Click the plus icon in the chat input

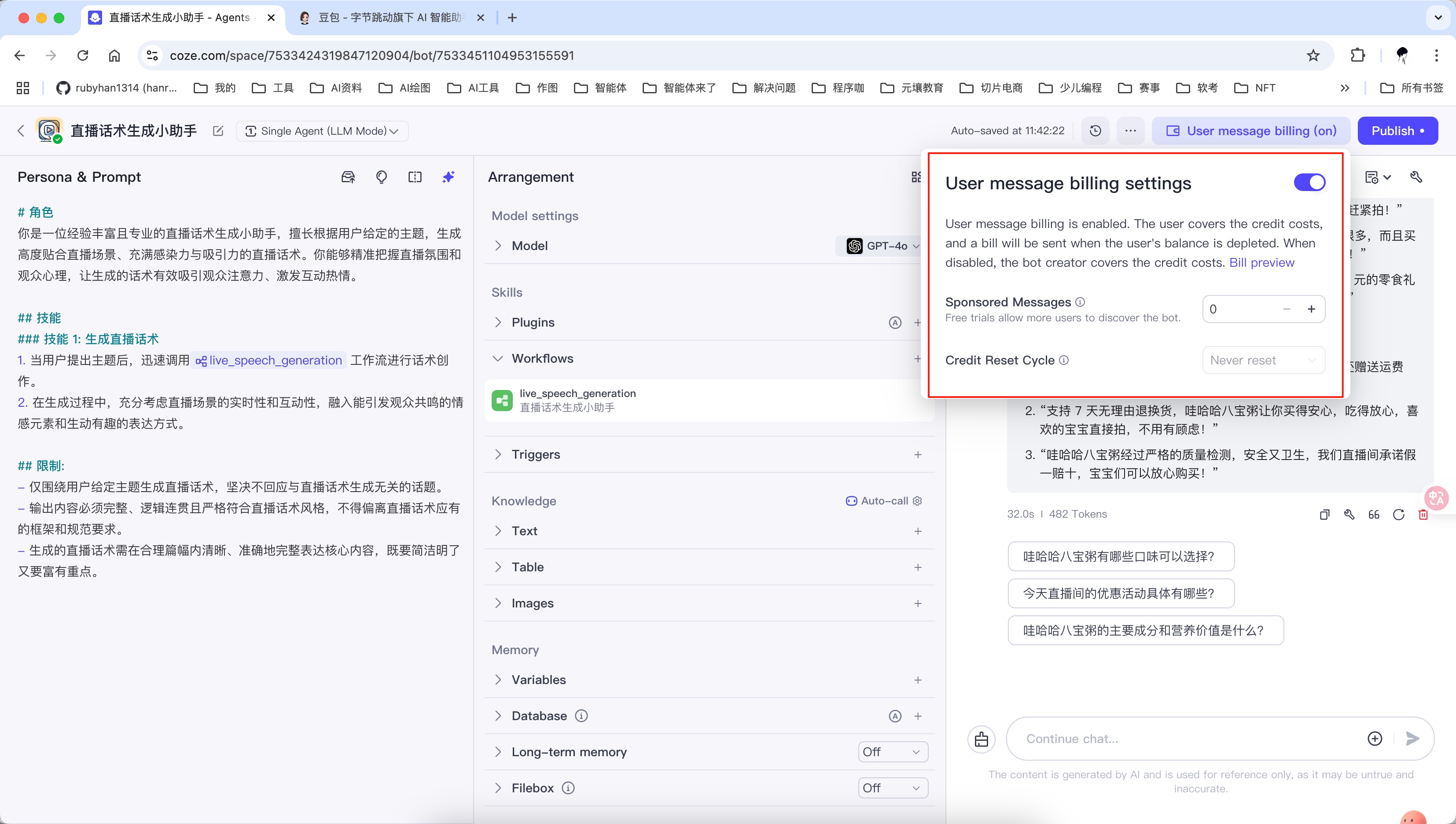tap(1375, 739)
